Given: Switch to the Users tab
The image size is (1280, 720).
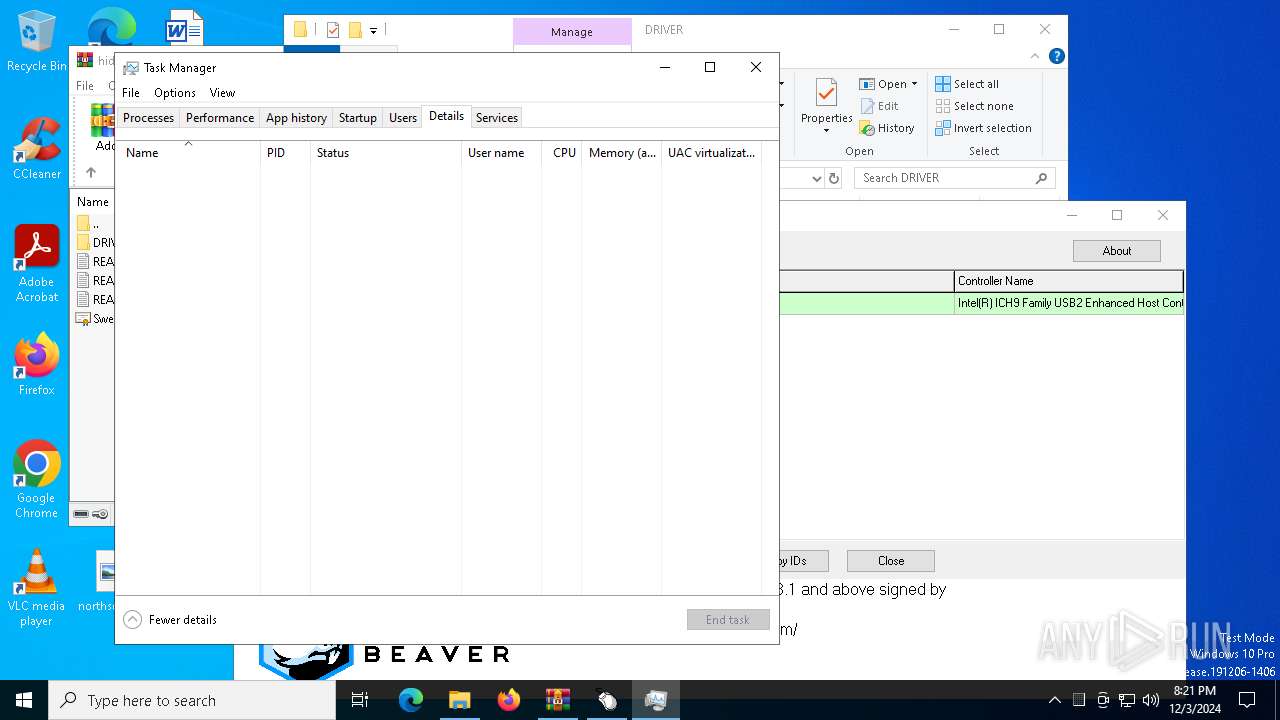Looking at the screenshot, I should 403,118.
